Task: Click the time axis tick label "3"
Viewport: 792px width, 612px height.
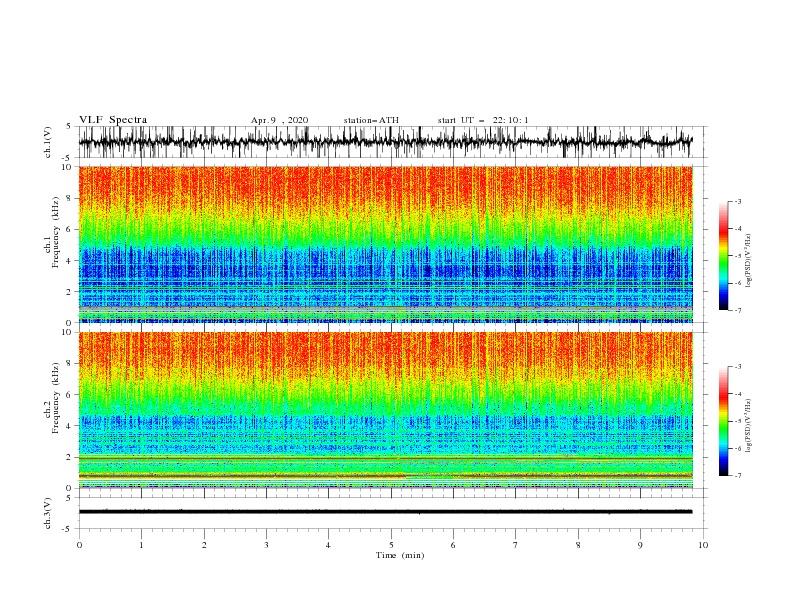Action: click(x=266, y=545)
